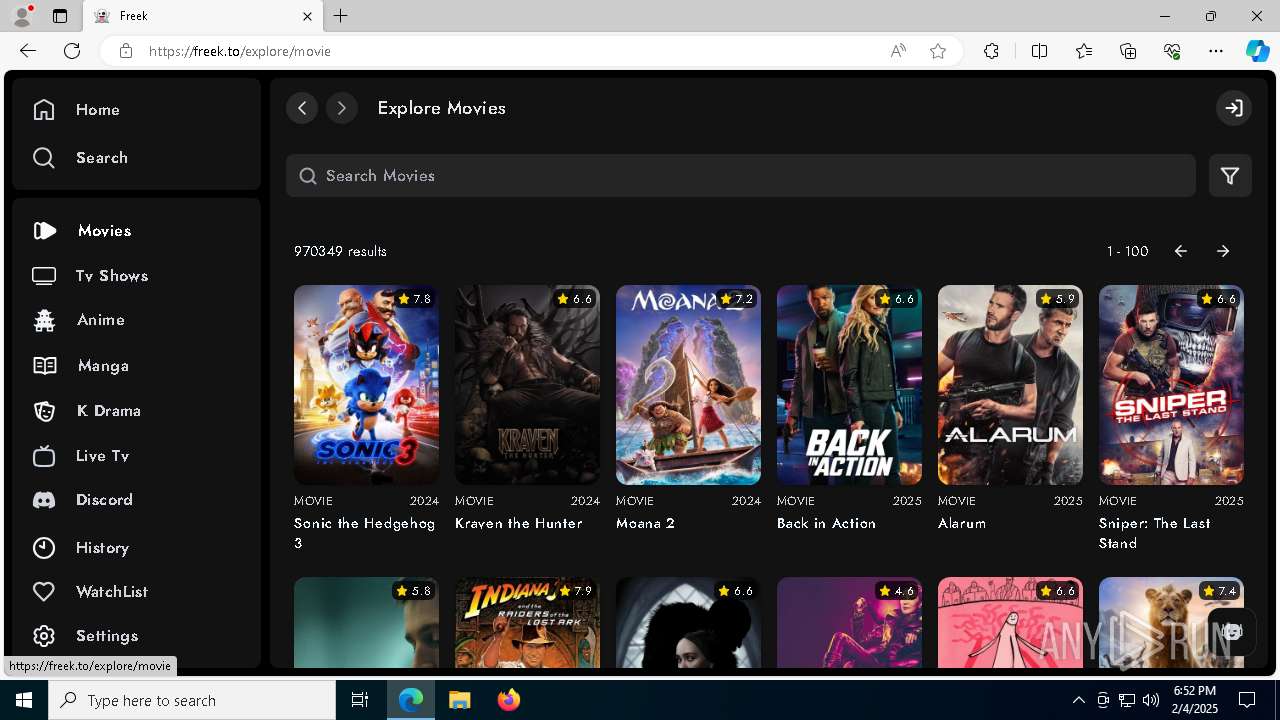Image resolution: width=1280 pixels, height=720 pixels.
Task: Open the WatchList
Action: (x=90, y=592)
